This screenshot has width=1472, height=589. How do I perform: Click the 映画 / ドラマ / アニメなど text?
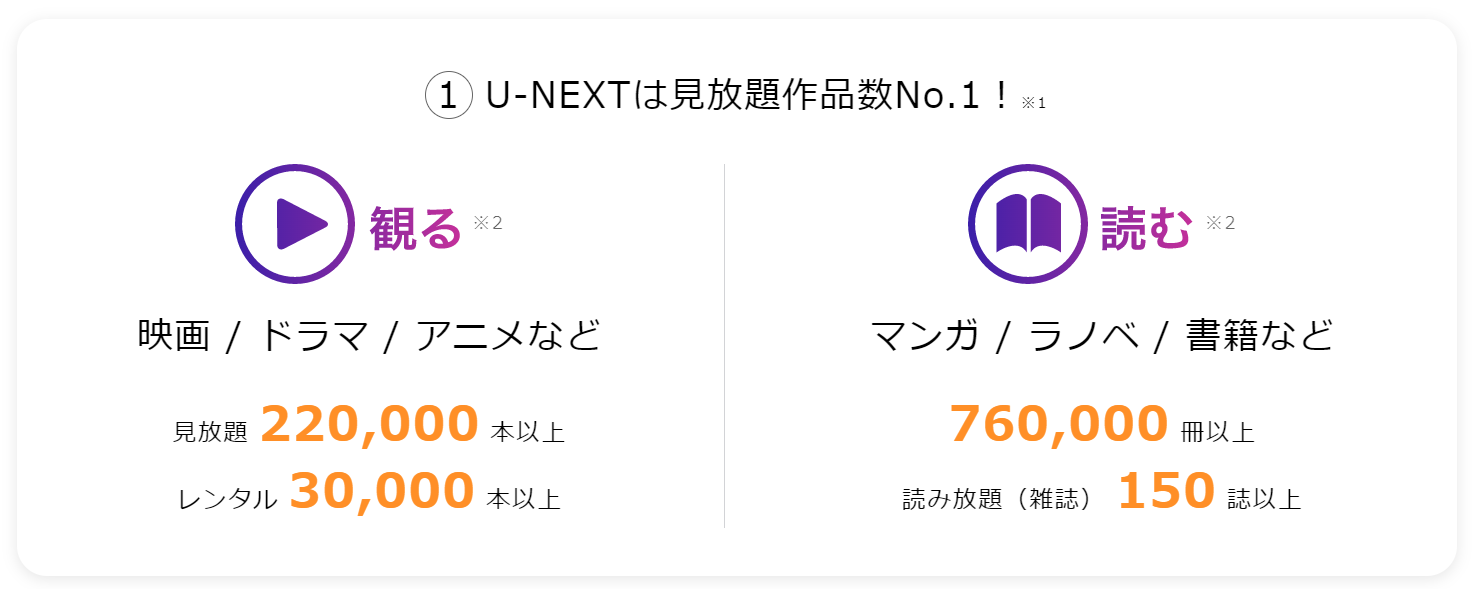[x=369, y=336]
